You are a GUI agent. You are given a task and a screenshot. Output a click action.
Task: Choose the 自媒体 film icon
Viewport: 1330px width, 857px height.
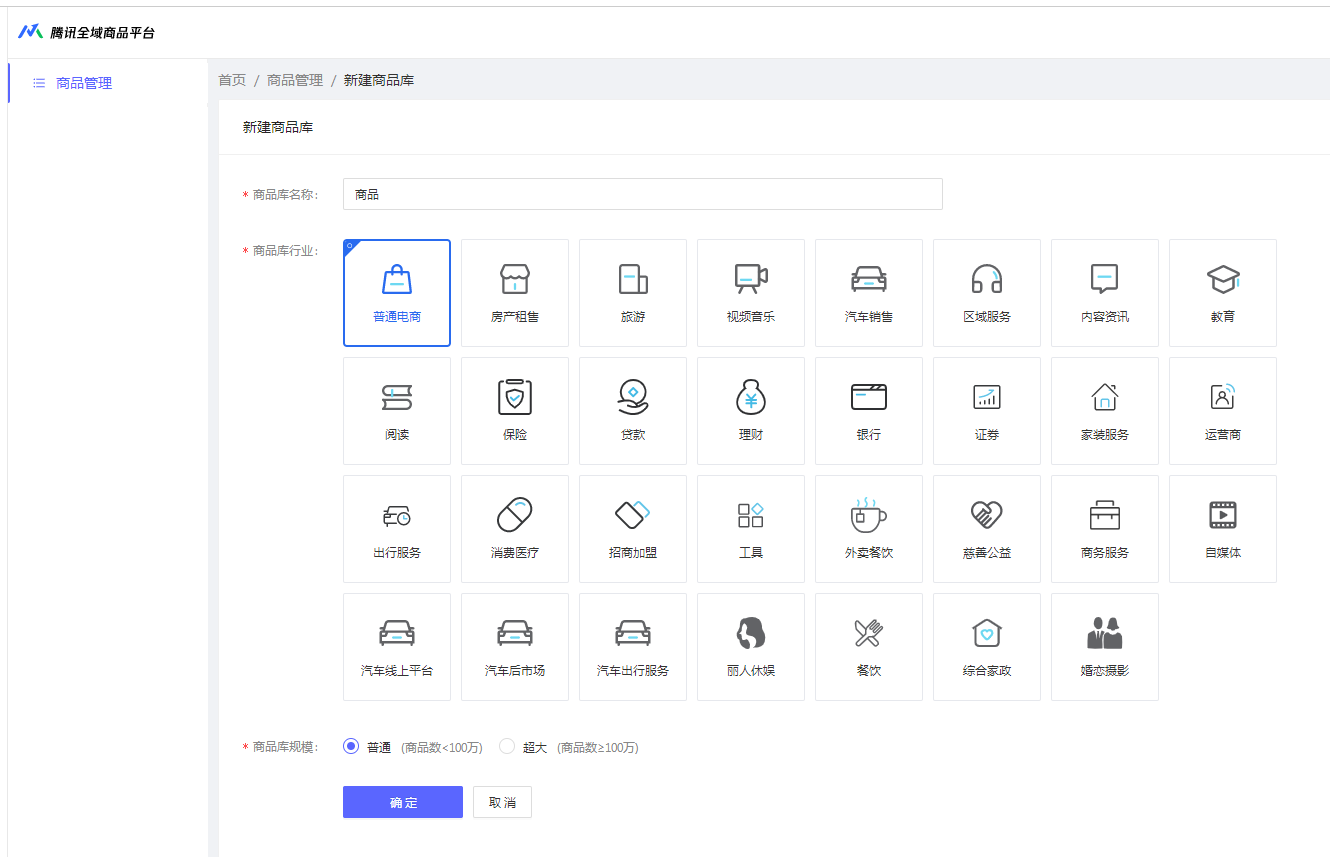point(1223,515)
